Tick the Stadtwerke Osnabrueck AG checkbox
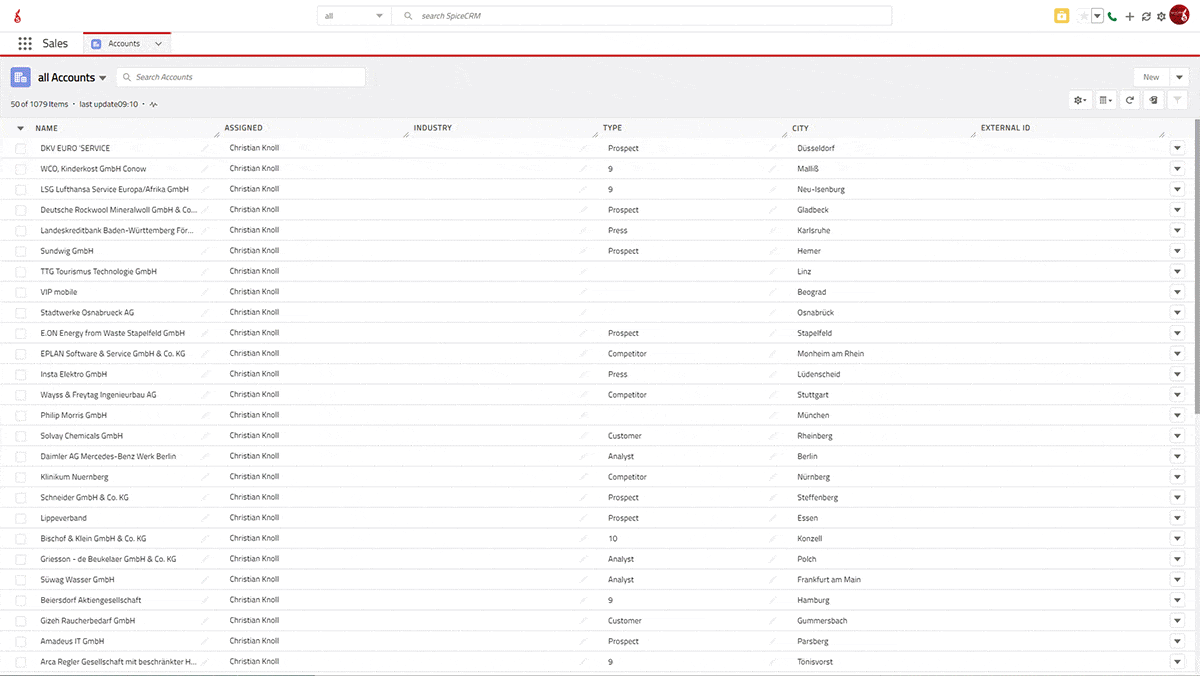This screenshot has width=1200, height=676. (20, 313)
